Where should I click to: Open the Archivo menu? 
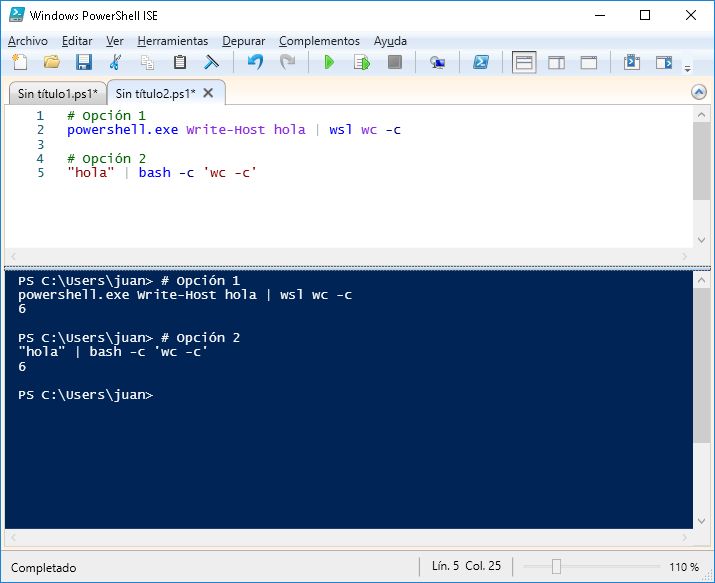[27, 41]
